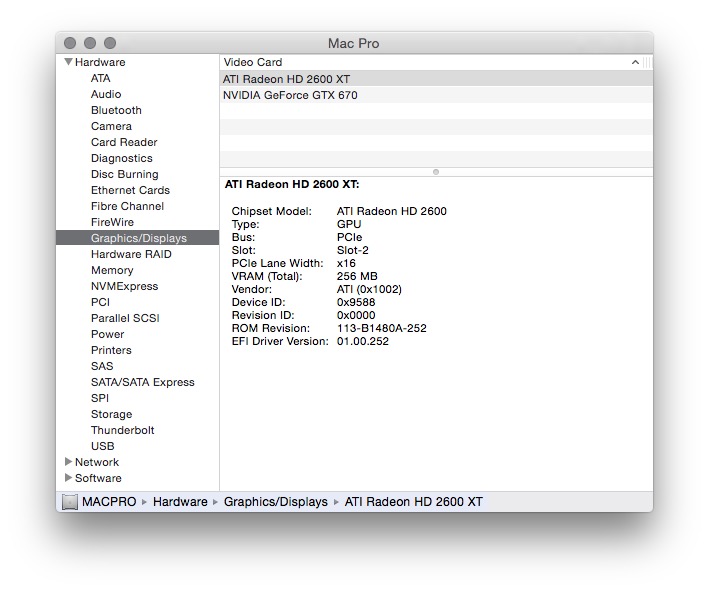Image resolution: width=709 pixels, height=592 pixels.
Task: Click the Chipset Model value
Action: [392, 211]
